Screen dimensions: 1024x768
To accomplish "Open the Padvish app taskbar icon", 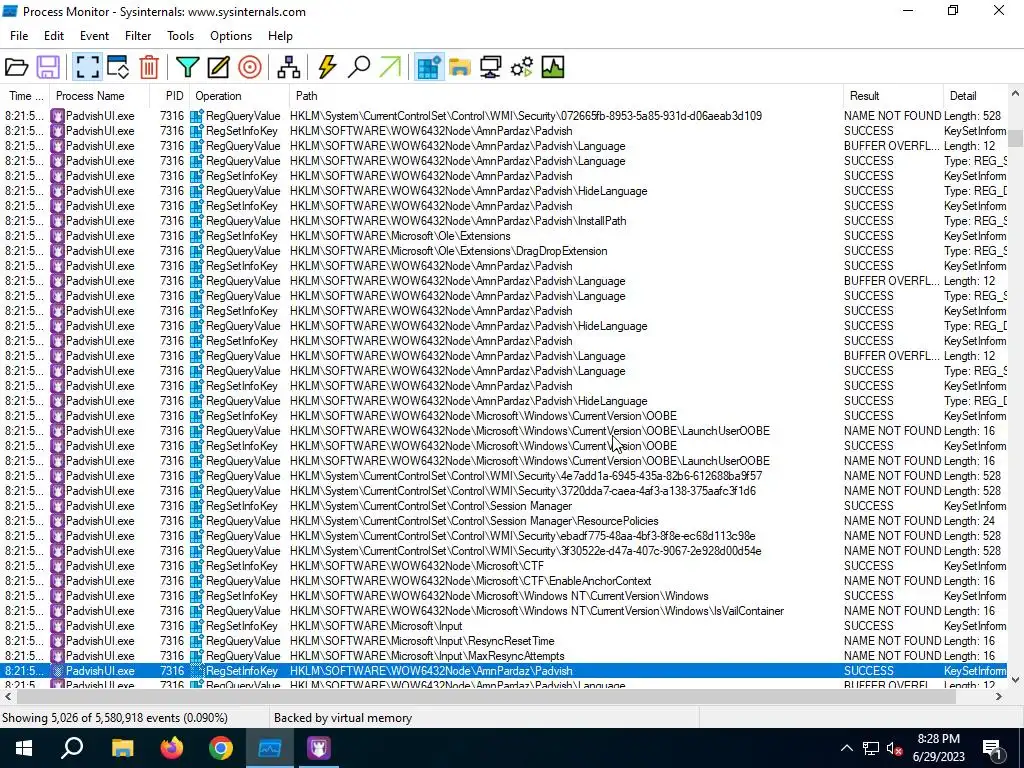I will click(x=319, y=748).
